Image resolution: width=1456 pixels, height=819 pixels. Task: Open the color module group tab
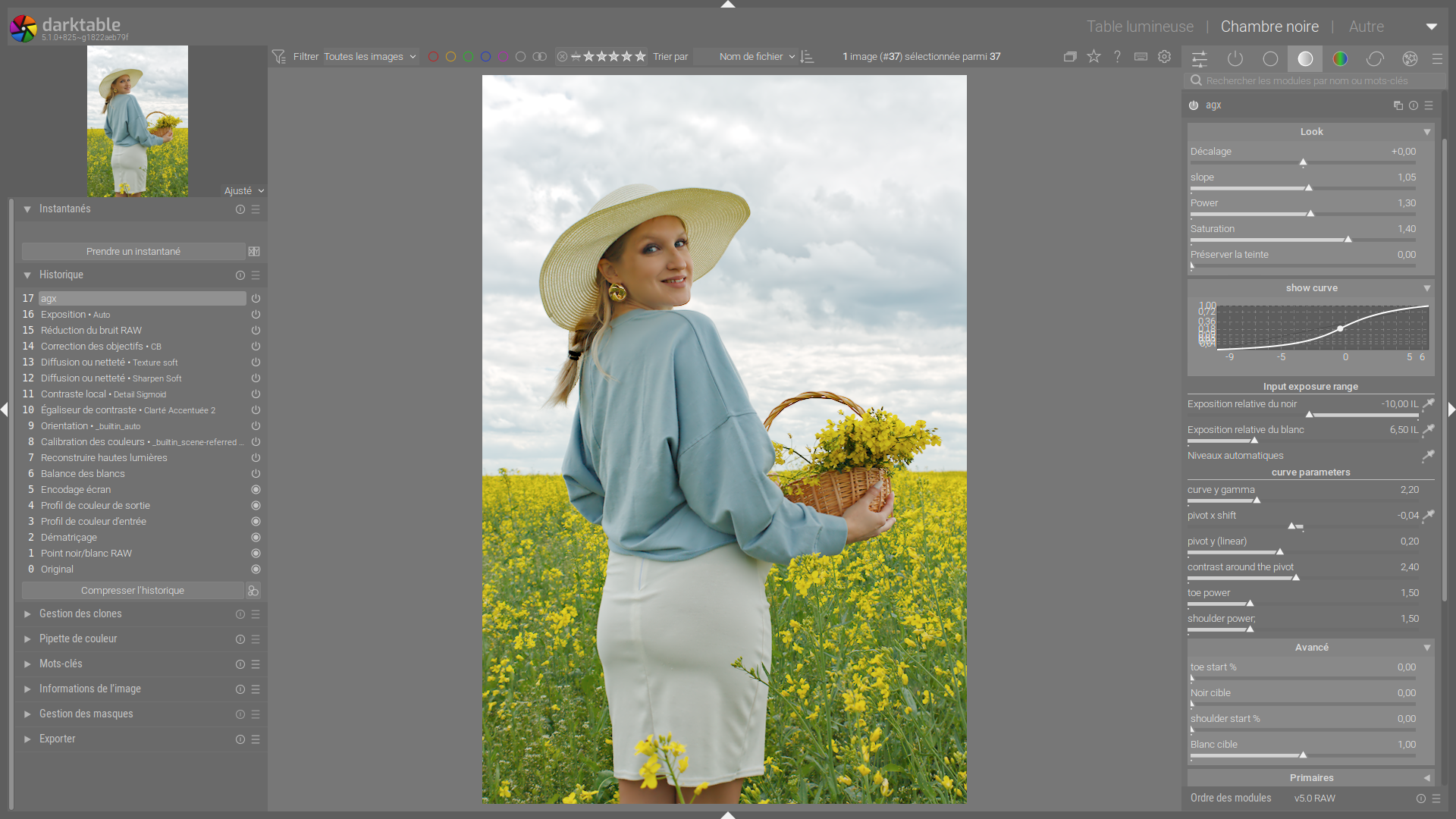click(x=1340, y=58)
